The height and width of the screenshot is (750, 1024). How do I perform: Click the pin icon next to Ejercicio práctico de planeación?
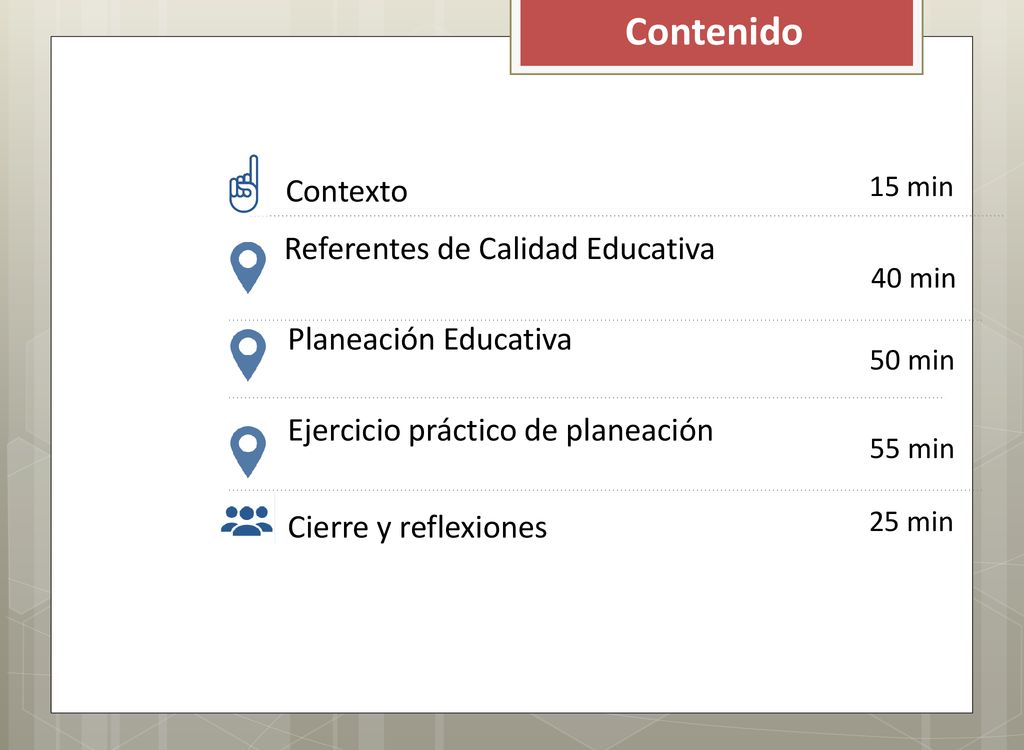pos(248,451)
